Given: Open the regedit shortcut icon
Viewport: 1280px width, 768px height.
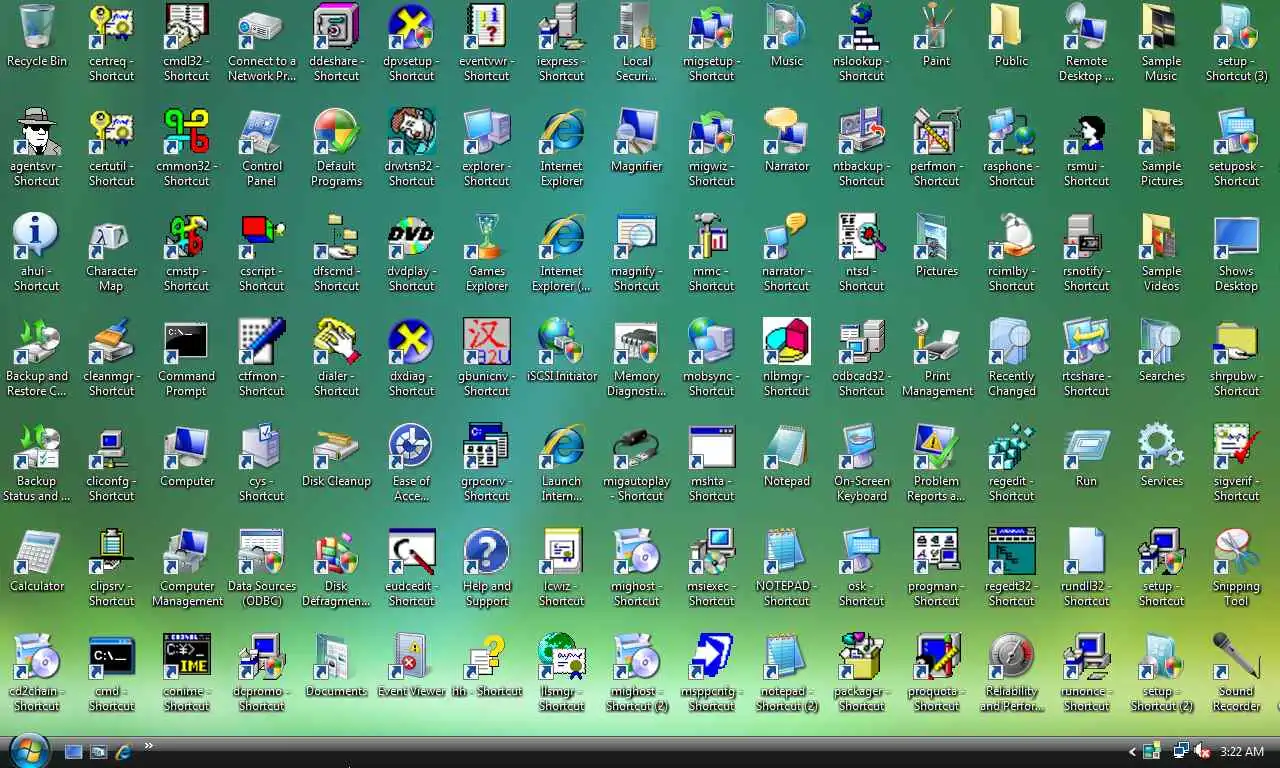Looking at the screenshot, I should point(1012,447).
